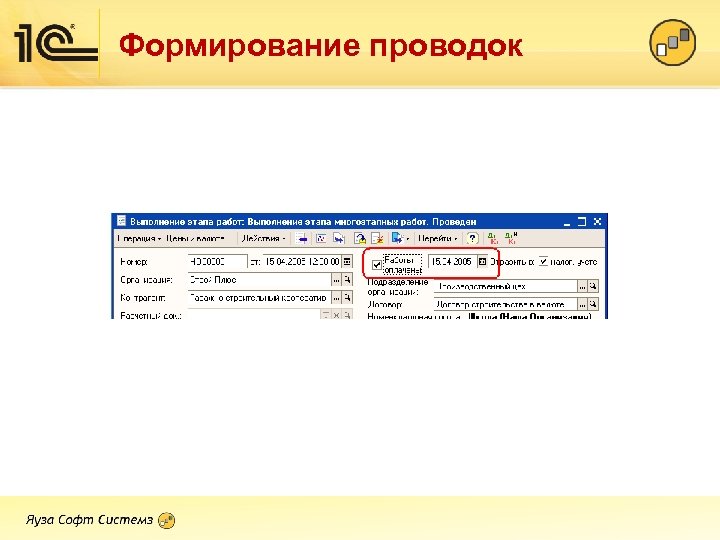Click the Подразделение организации field
The width and height of the screenshot is (720, 540).
(506, 287)
